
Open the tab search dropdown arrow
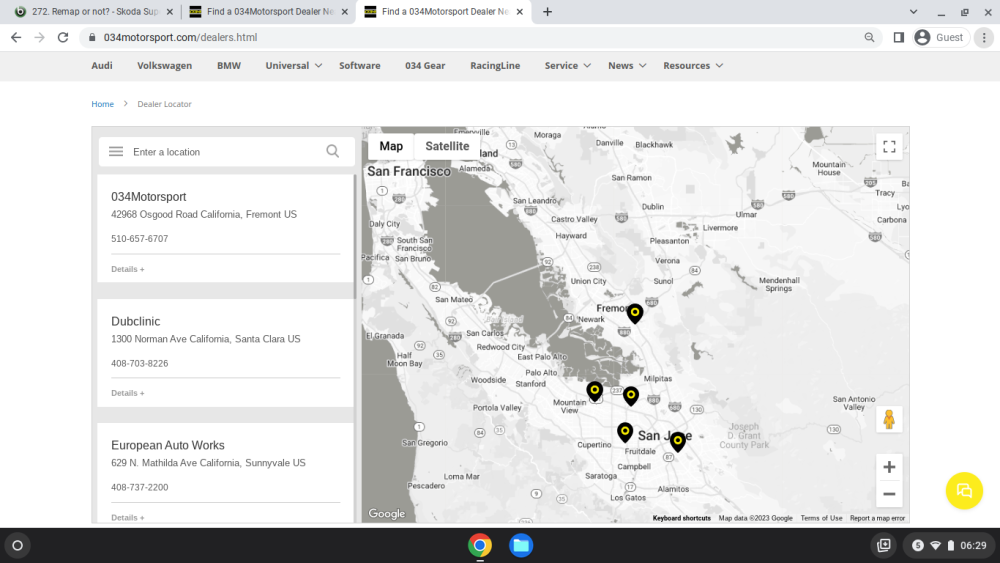(913, 11)
